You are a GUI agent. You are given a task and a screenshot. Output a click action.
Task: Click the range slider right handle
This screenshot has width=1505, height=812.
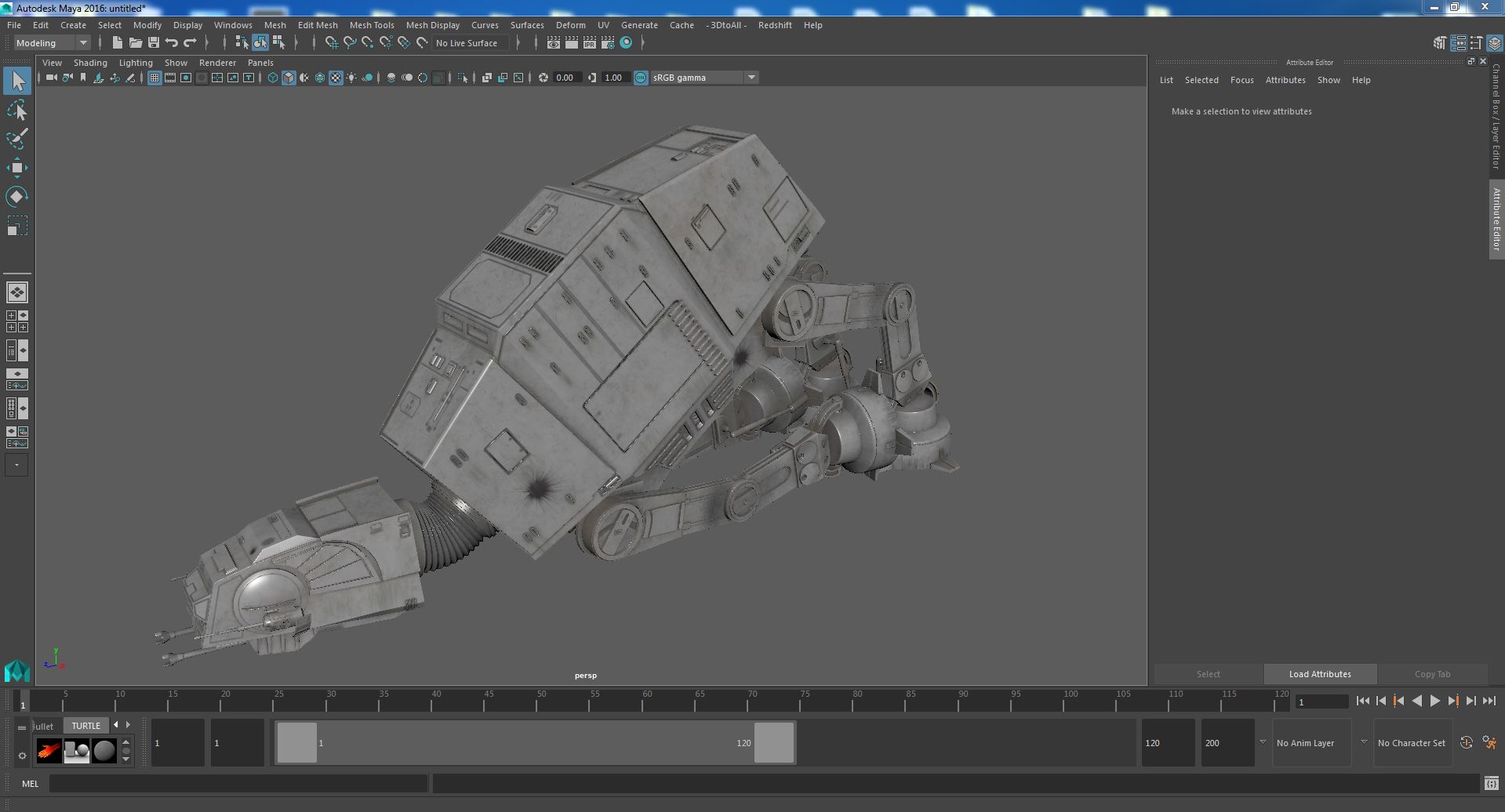[774, 743]
